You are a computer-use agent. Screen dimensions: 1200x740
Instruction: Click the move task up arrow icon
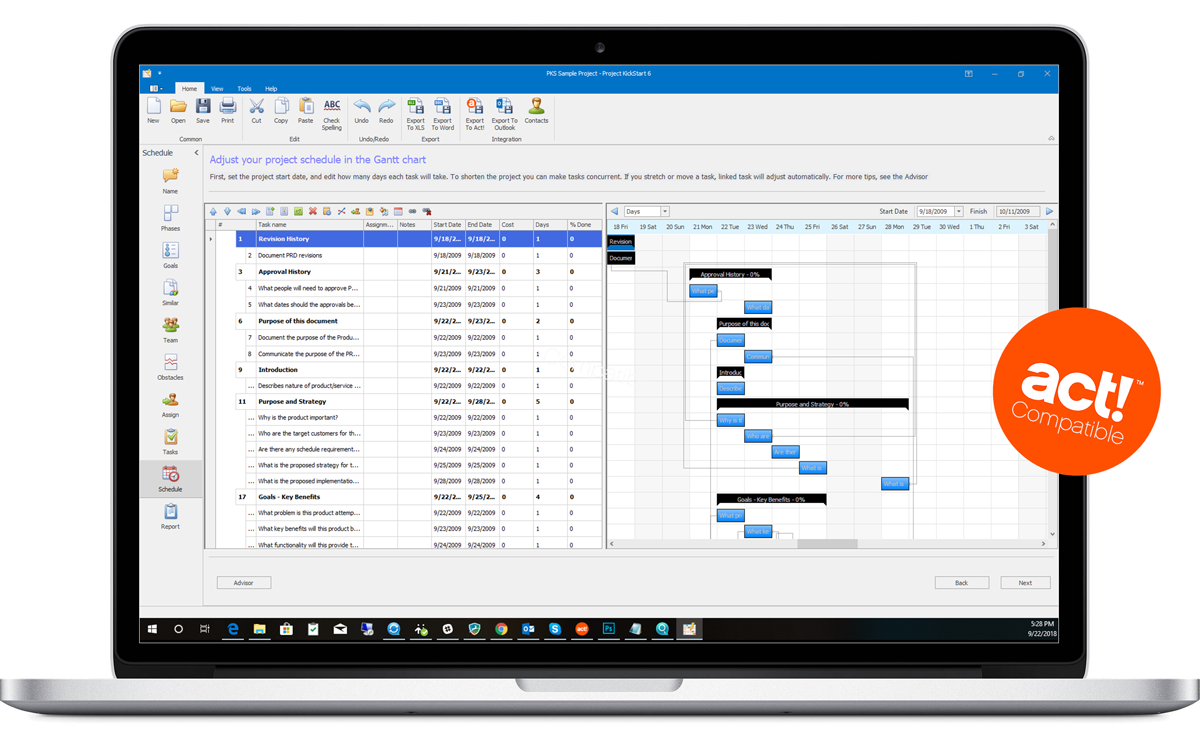[x=213, y=212]
